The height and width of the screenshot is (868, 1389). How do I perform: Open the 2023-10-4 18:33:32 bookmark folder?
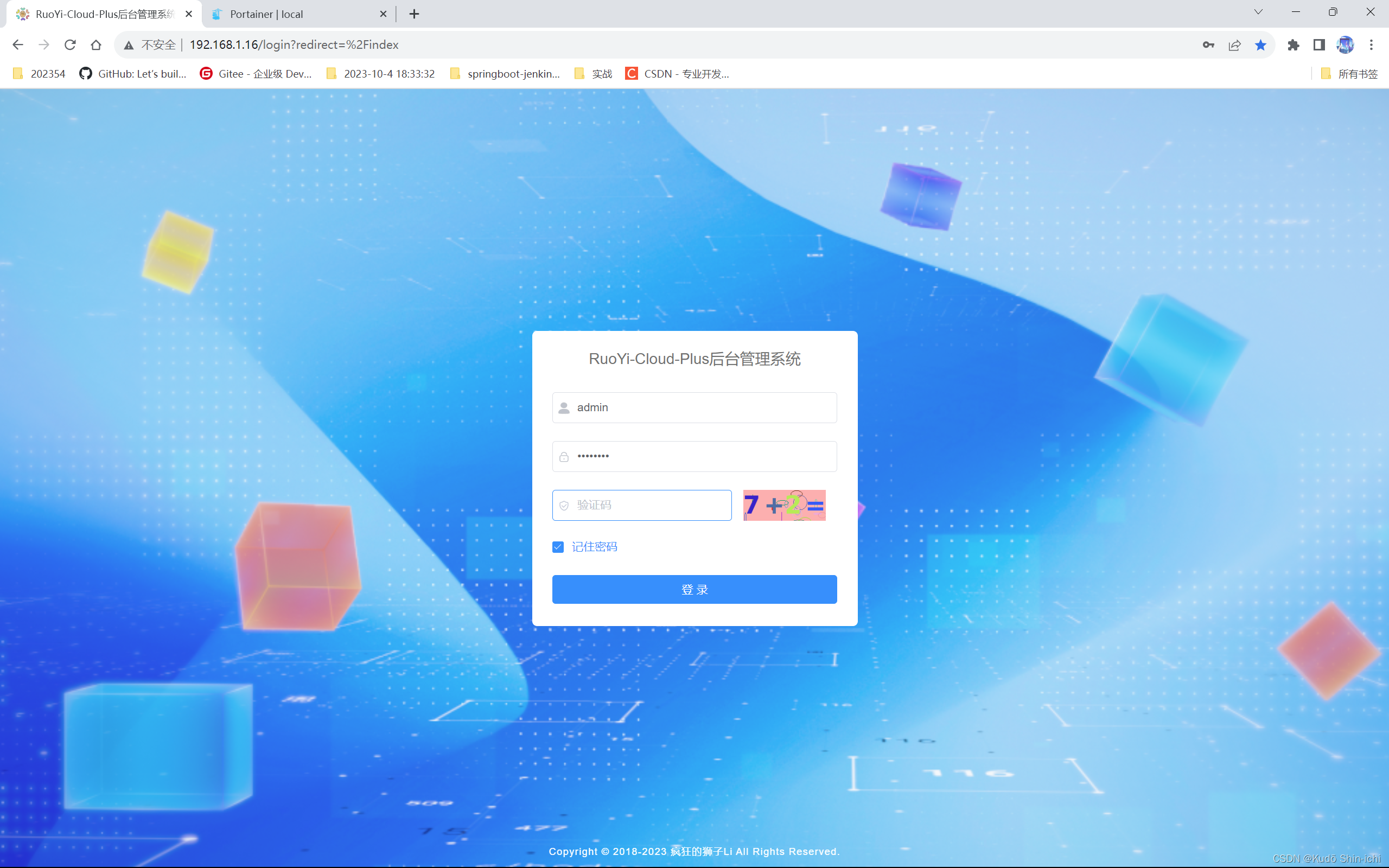[x=380, y=73]
